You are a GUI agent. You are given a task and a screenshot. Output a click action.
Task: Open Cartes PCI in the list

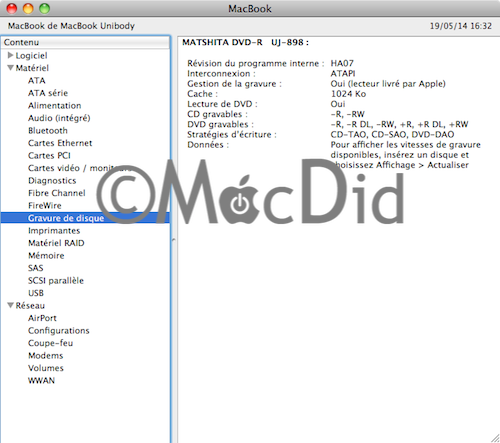pyautogui.click(x=49, y=156)
